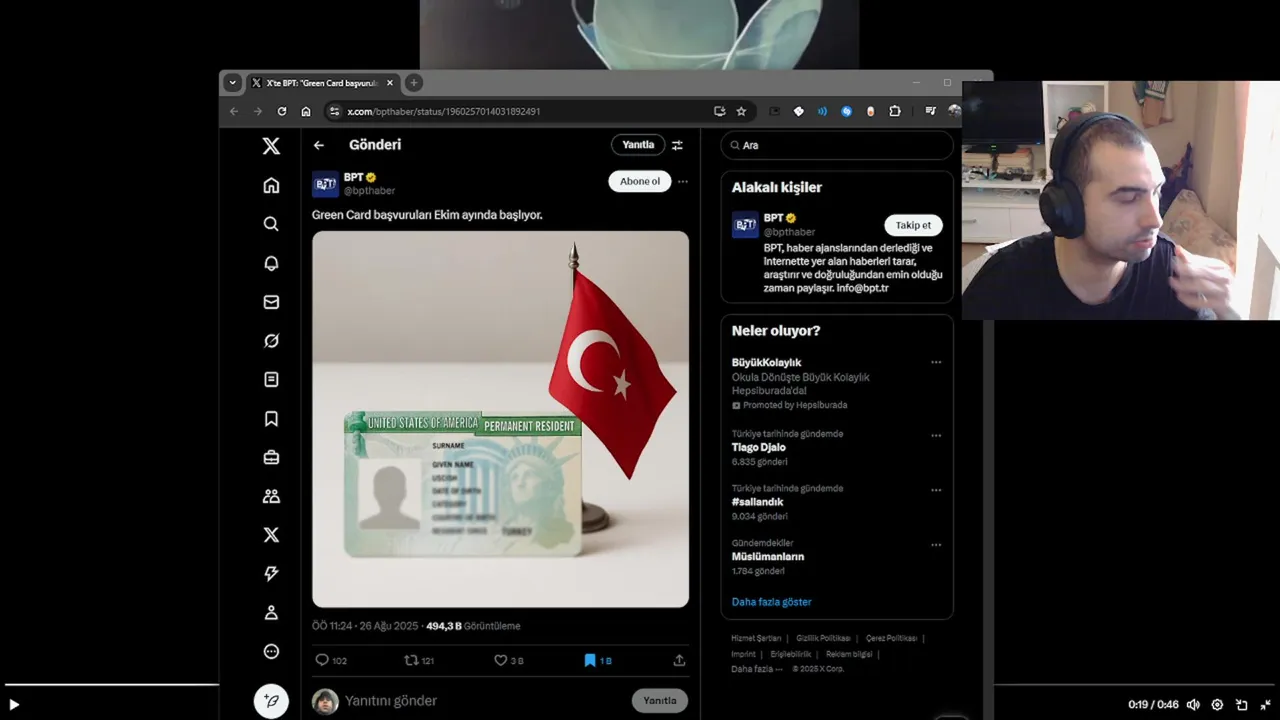Viewport: 1280px width, 720px height.
Task: Open Tiago Djalo trending topic
Action: coord(758,447)
